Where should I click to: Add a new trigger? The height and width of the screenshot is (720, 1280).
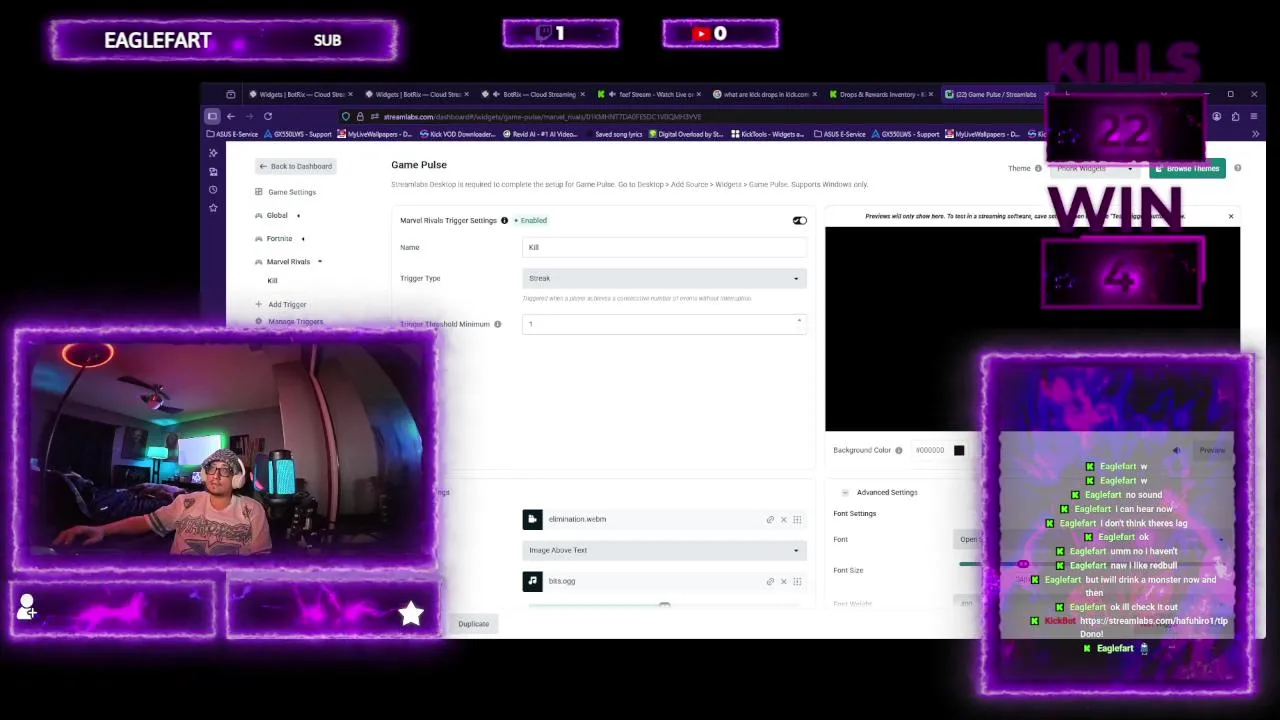[x=287, y=304]
